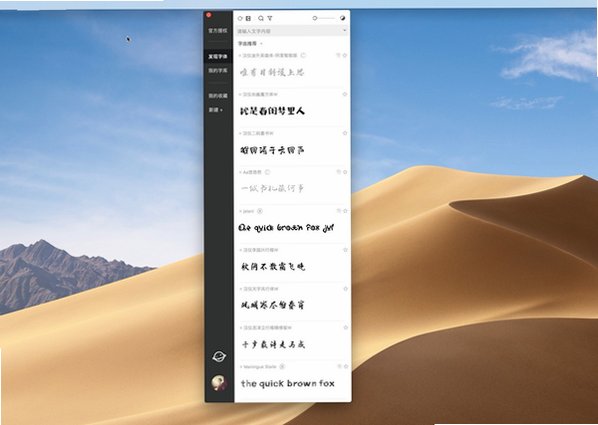Favorite the top font with star icon

(345, 55)
